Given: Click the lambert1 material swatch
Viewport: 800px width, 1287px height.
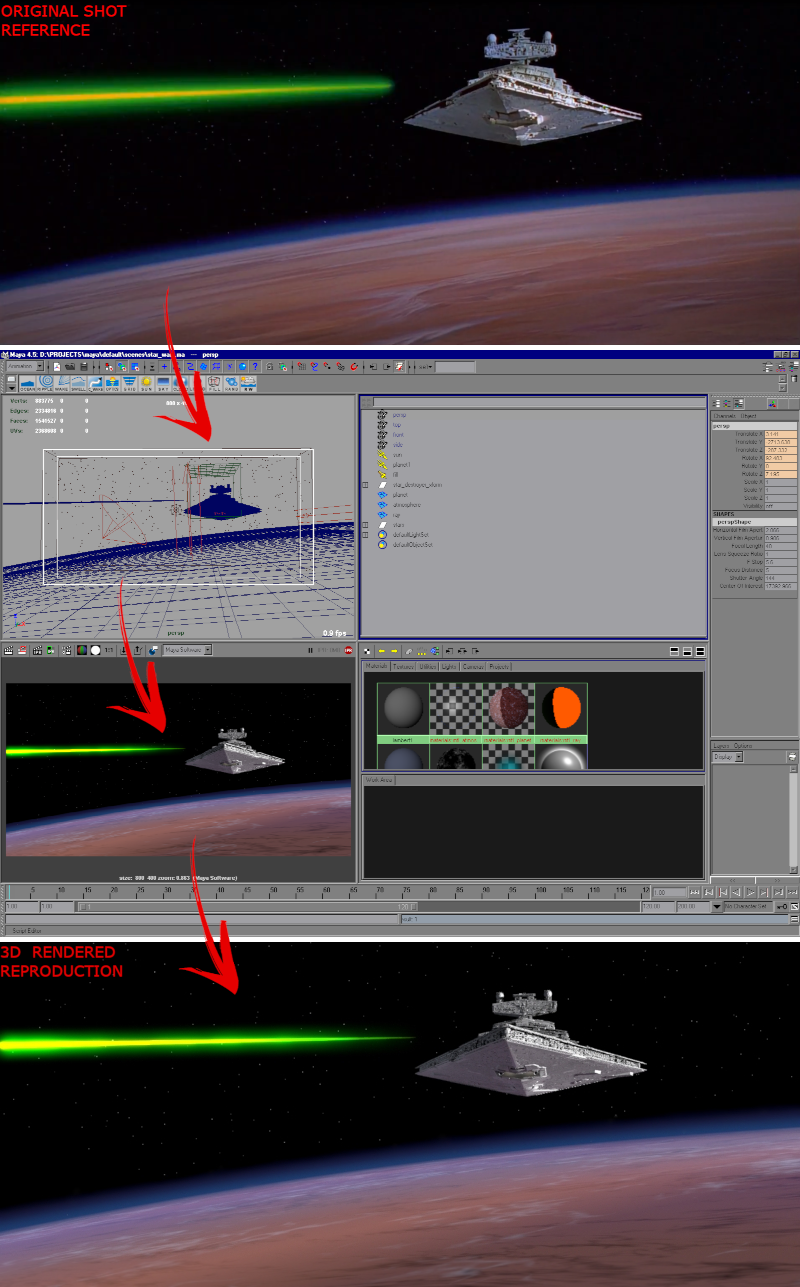Looking at the screenshot, I should (403, 708).
